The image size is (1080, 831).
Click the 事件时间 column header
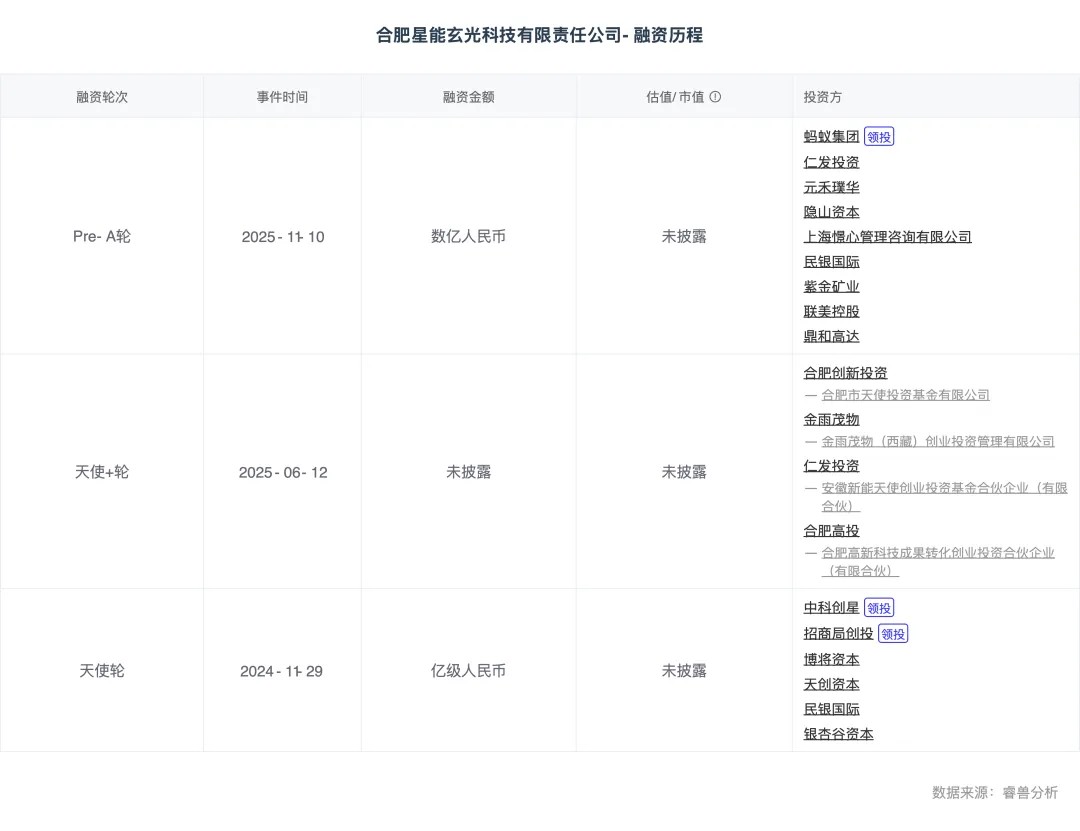[x=282, y=96]
